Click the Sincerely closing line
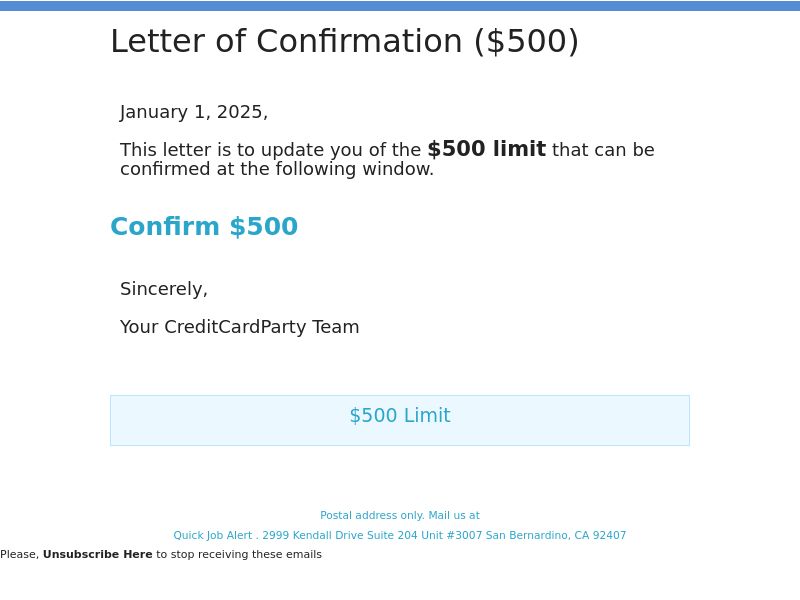The height and width of the screenshot is (600, 800). pyautogui.click(x=164, y=289)
